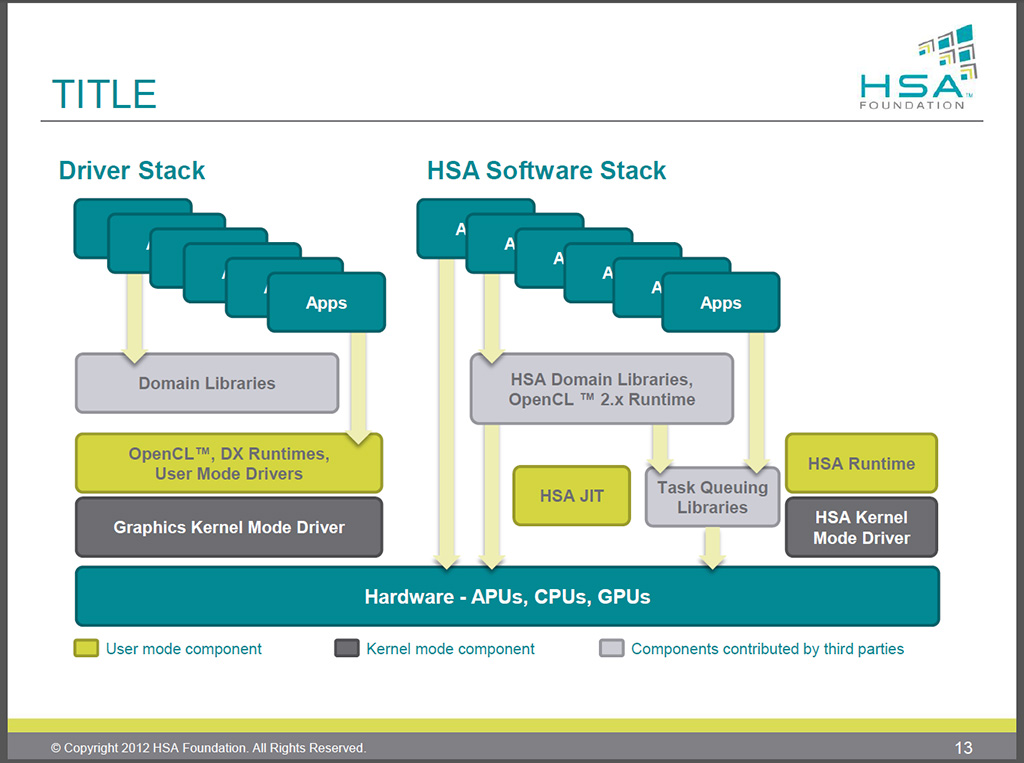The height and width of the screenshot is (763, 1024).
Task: Select the HSA Software Stack heading
Action: (x=546, y=170)
